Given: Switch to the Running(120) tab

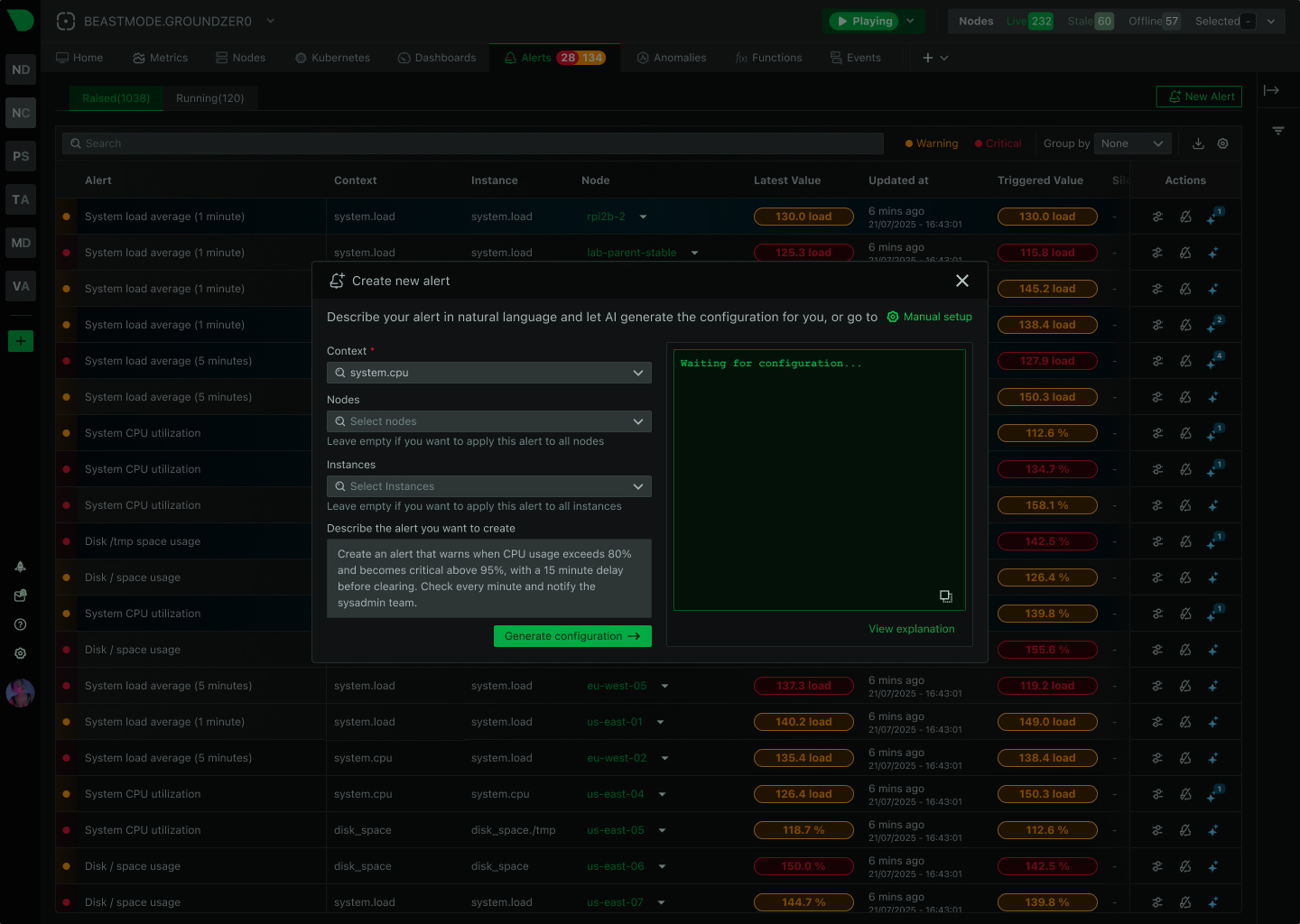Looking at the screenshot, I should (209, 98).
